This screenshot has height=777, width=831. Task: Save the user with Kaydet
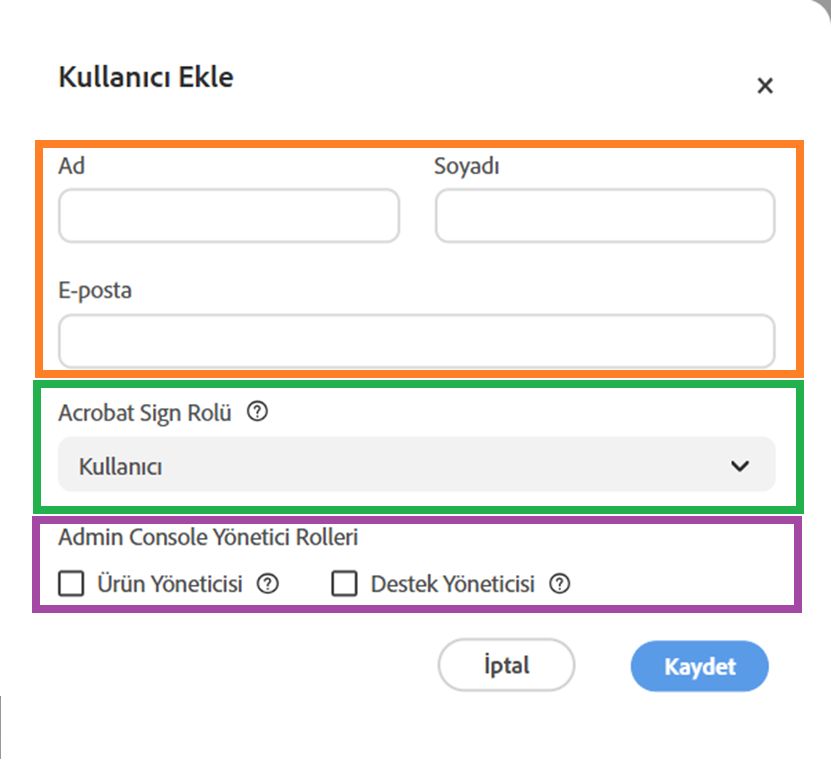pos(699,666)
